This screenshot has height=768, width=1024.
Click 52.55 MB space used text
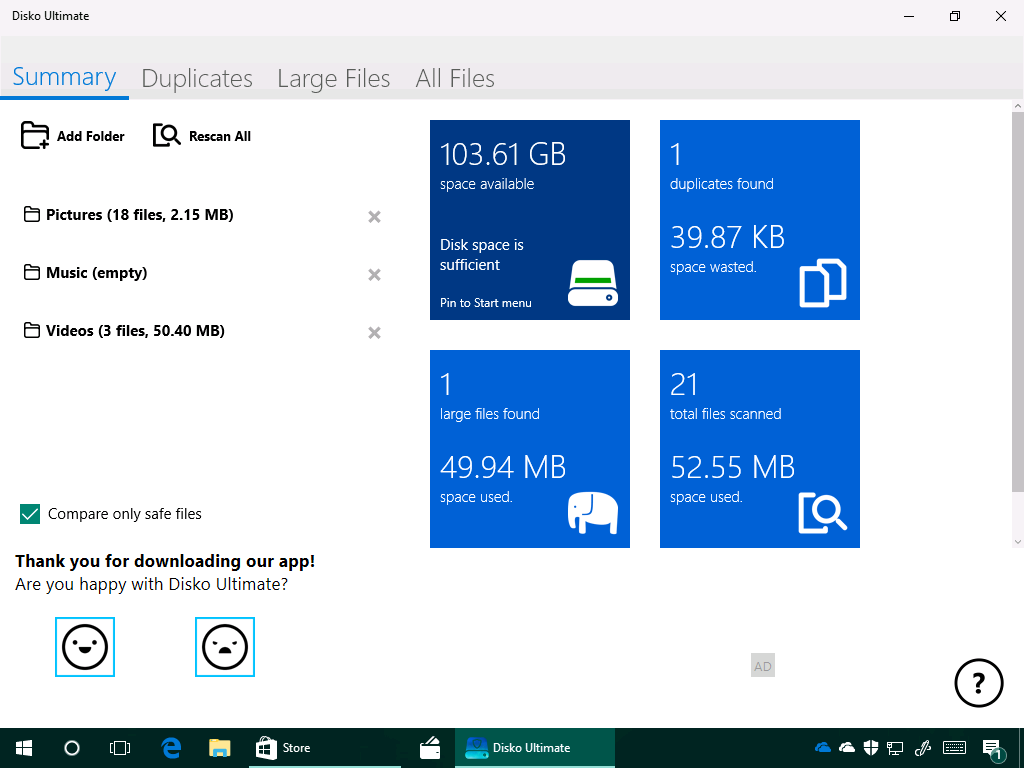click(x=732, y=478)
